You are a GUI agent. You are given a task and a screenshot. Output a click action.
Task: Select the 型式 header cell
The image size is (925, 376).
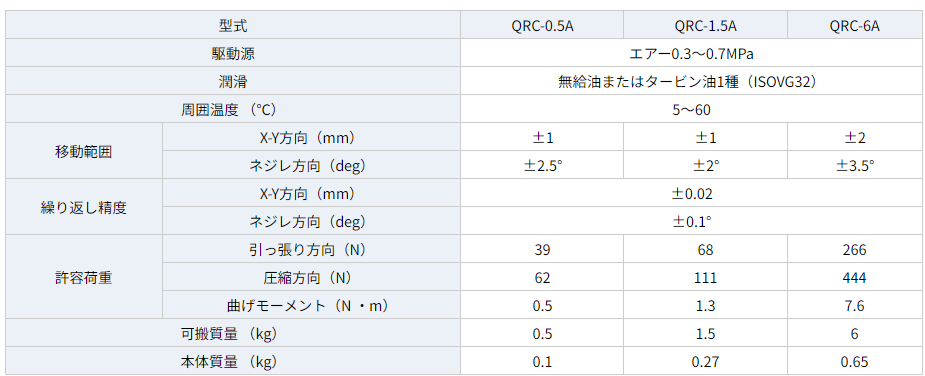[x=233, y=26]
